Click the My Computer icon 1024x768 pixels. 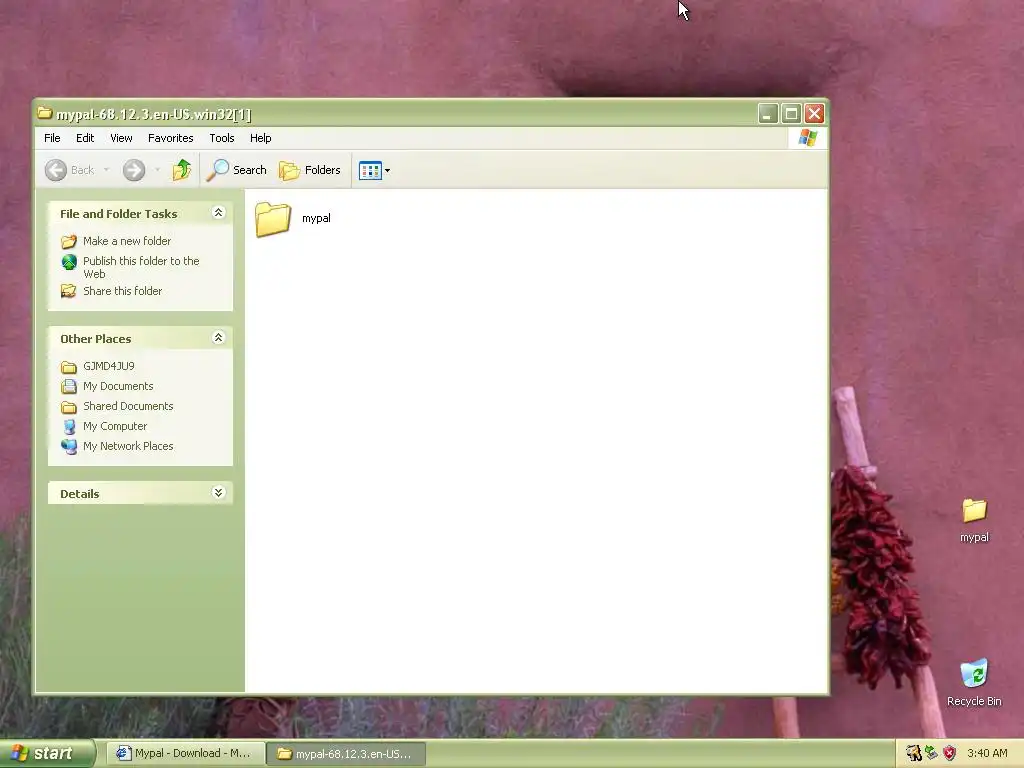69,427
